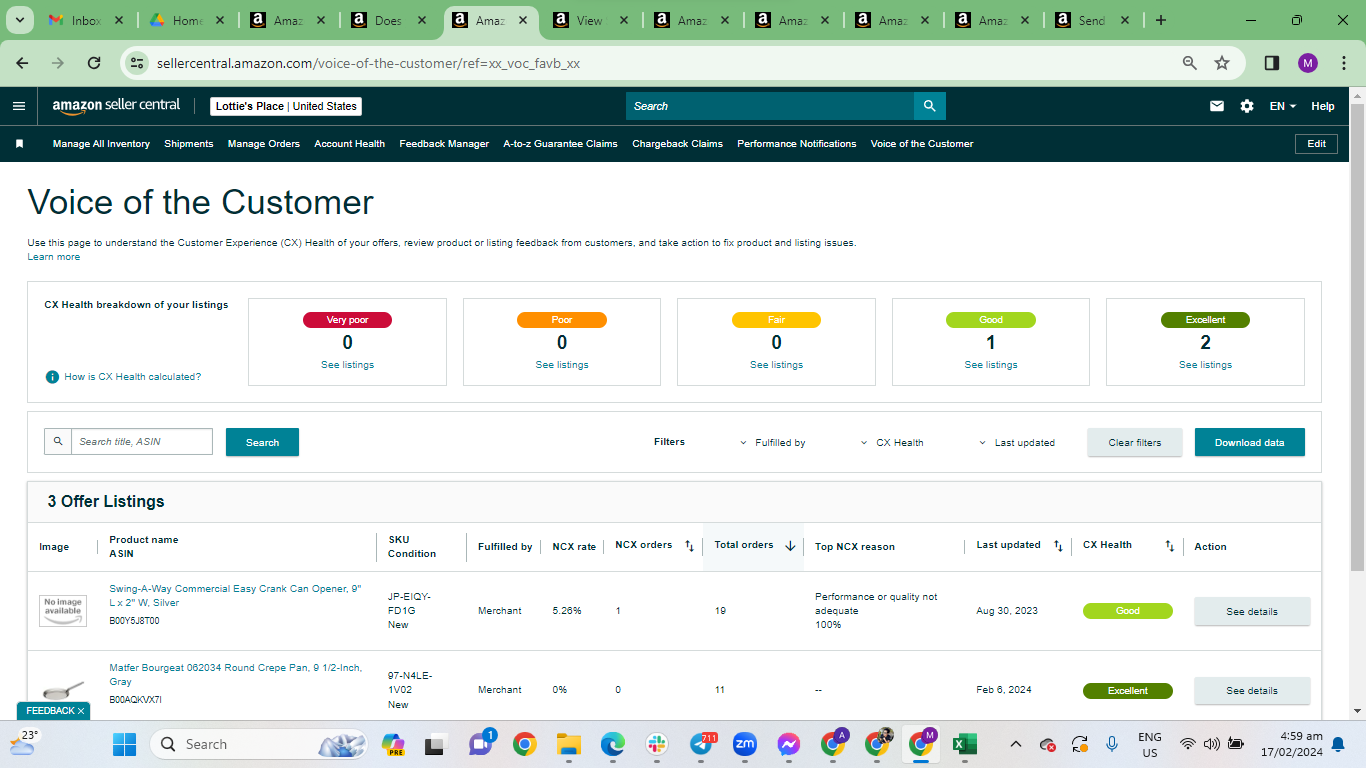Screen dimensions: 1366x768
Task: Open Excel from the taskbar
Action: 964,744
